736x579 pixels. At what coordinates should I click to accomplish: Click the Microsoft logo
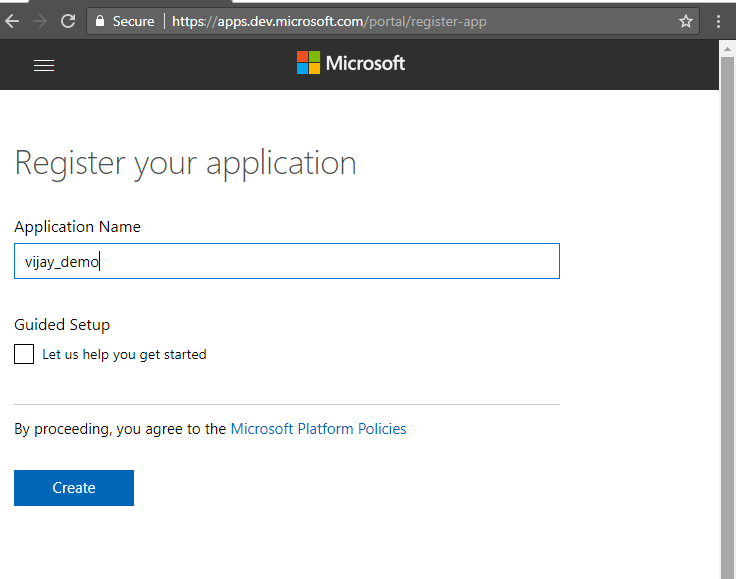351,63
